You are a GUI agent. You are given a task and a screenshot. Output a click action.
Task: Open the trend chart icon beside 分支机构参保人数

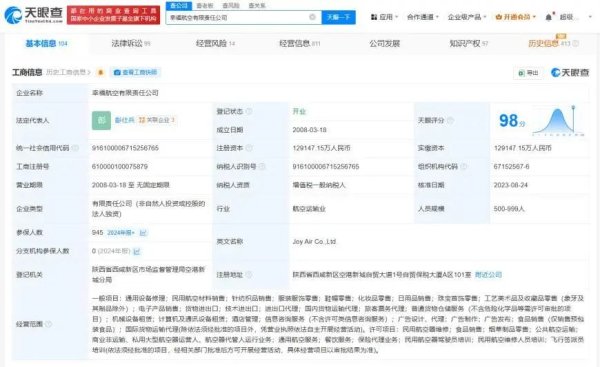pos(137,251)
